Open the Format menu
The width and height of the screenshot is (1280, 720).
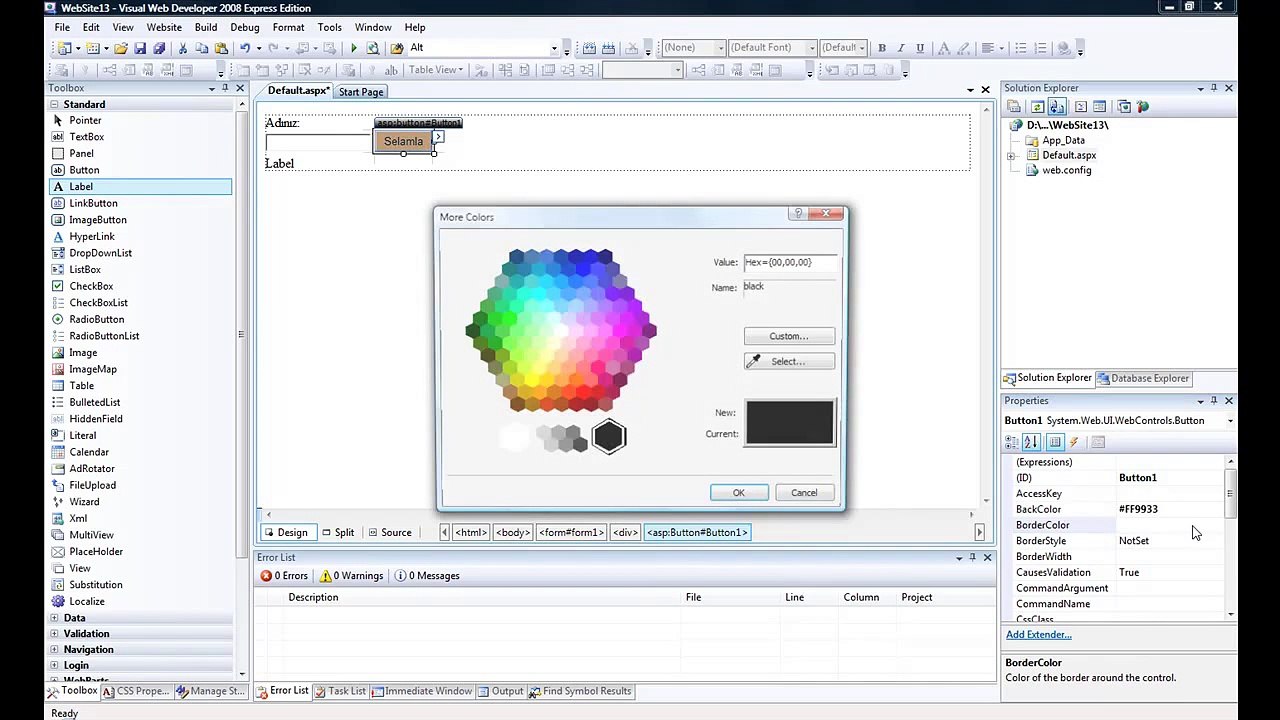(288, 27)
